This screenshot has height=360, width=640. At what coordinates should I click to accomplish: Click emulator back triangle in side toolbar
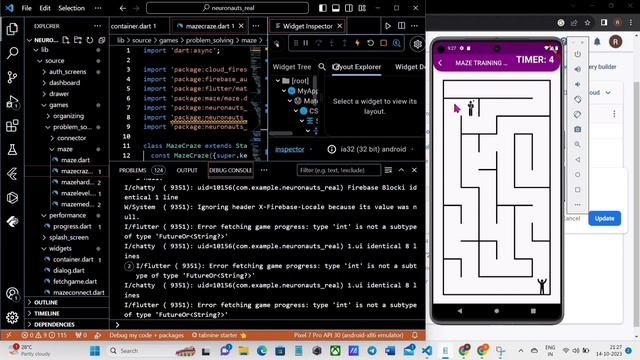tap(578, 159)
